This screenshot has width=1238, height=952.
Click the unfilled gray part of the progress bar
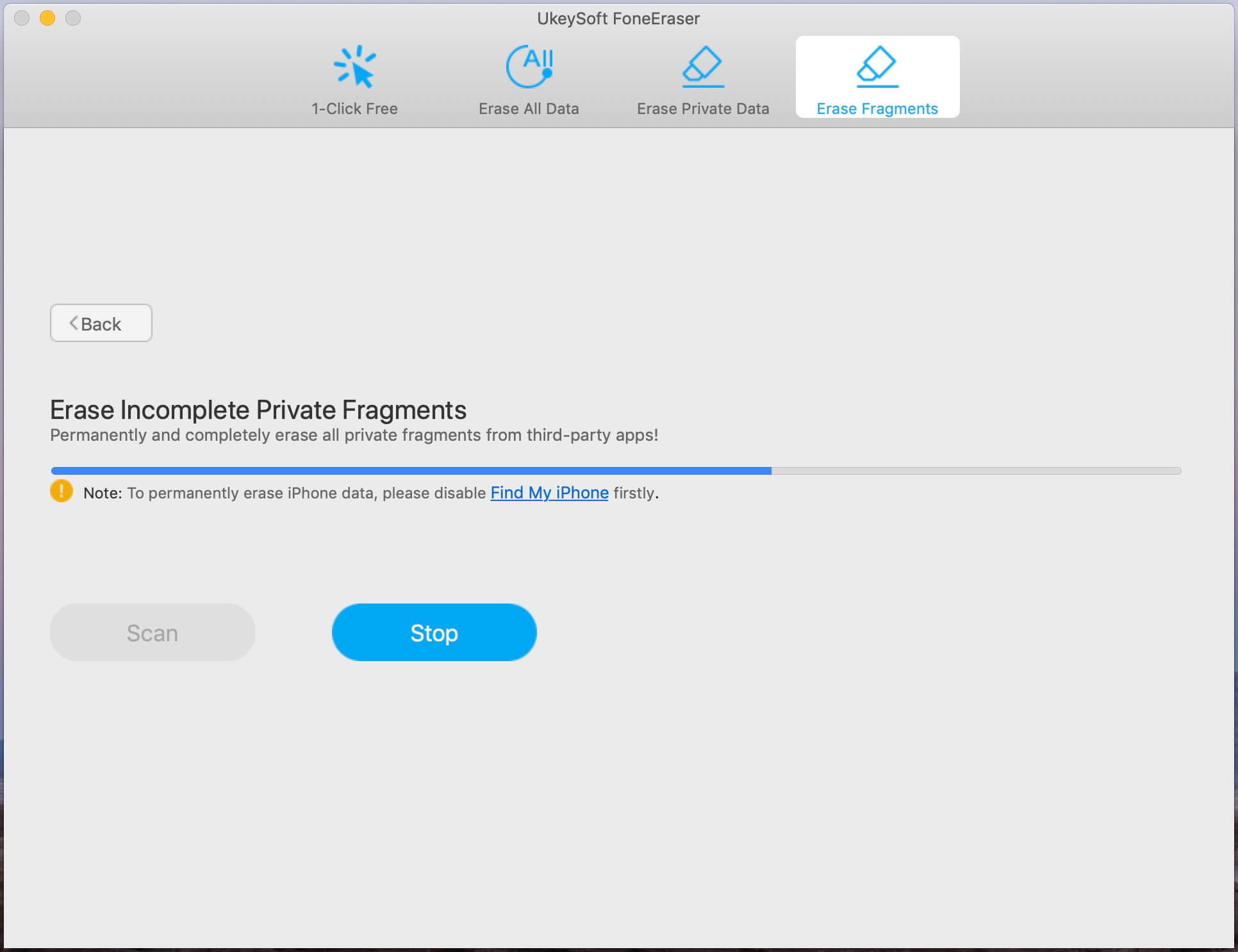point(974,471)
